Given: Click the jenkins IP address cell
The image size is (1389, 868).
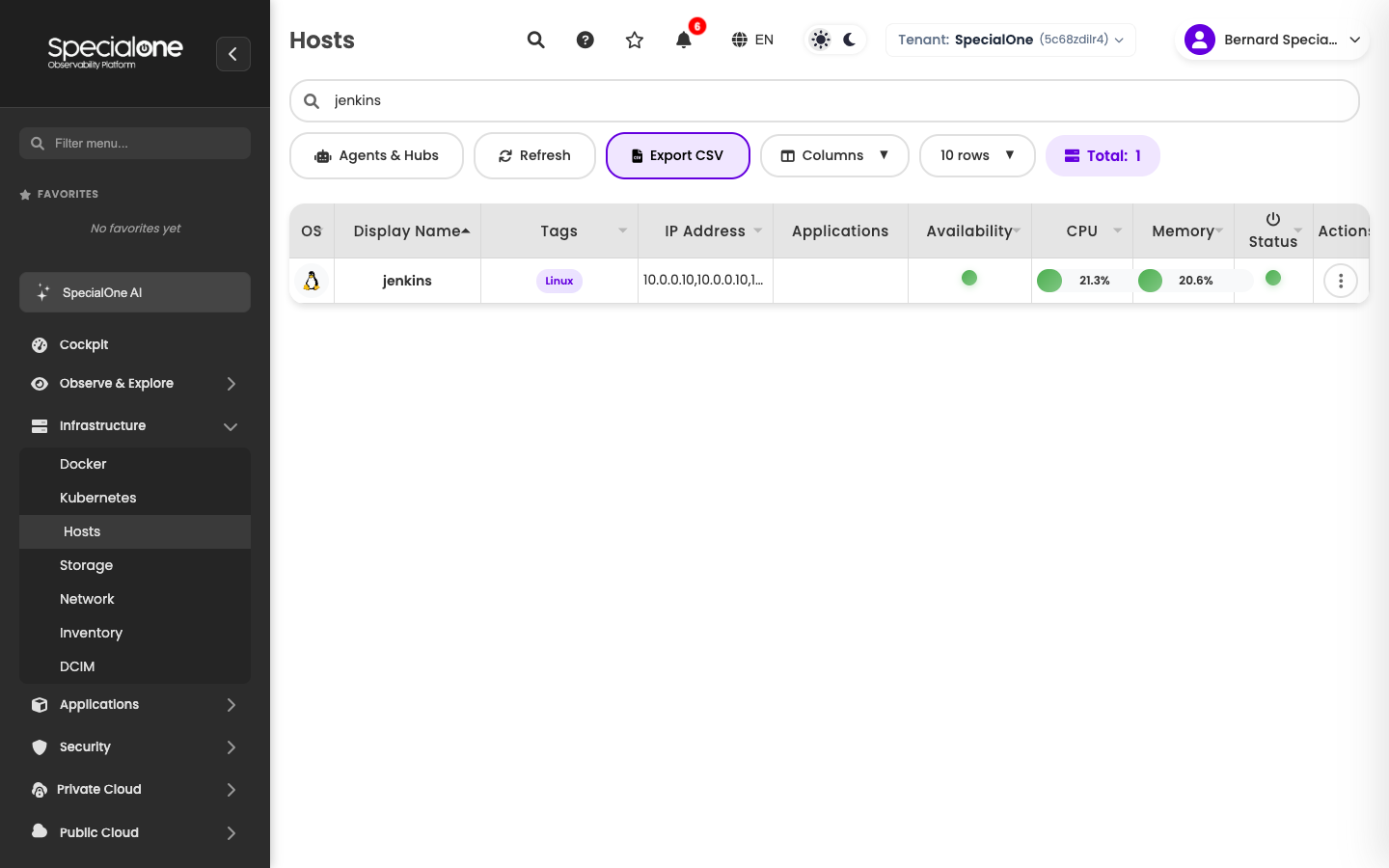Looking at the screenshot, I should pos(704,280).
